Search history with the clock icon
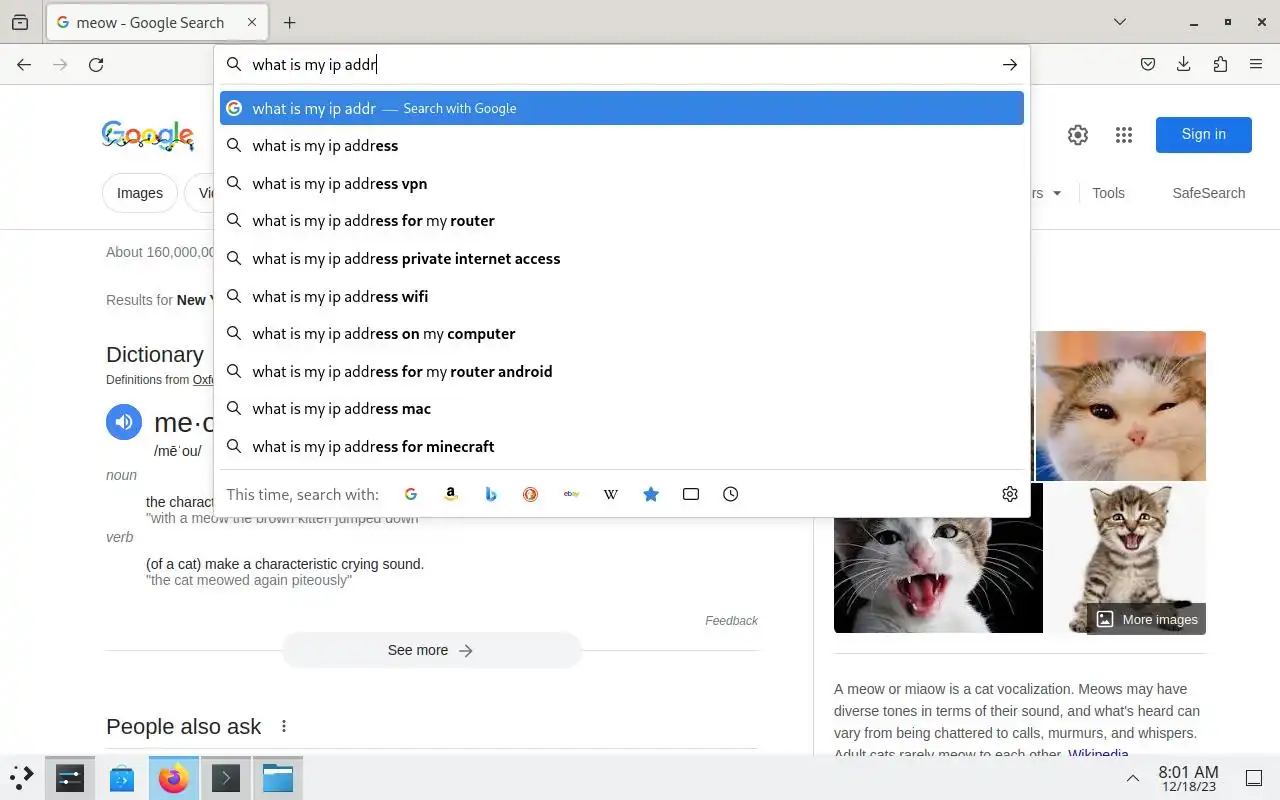1280x800 pixels. pyautogui.click(x=731, y=494)
